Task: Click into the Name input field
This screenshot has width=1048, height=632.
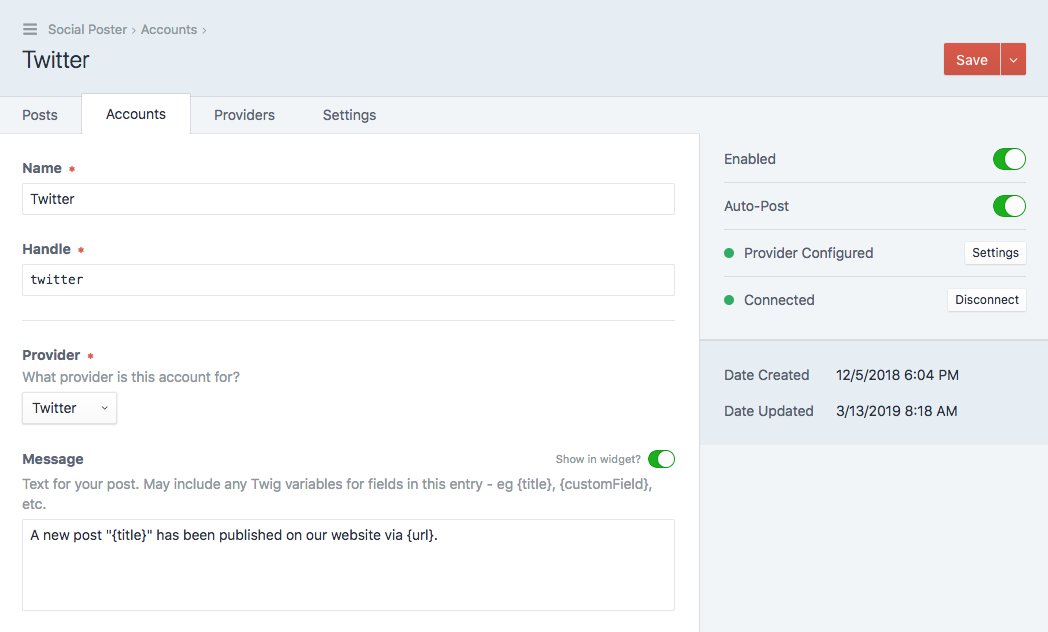Action: coord(348,199)
